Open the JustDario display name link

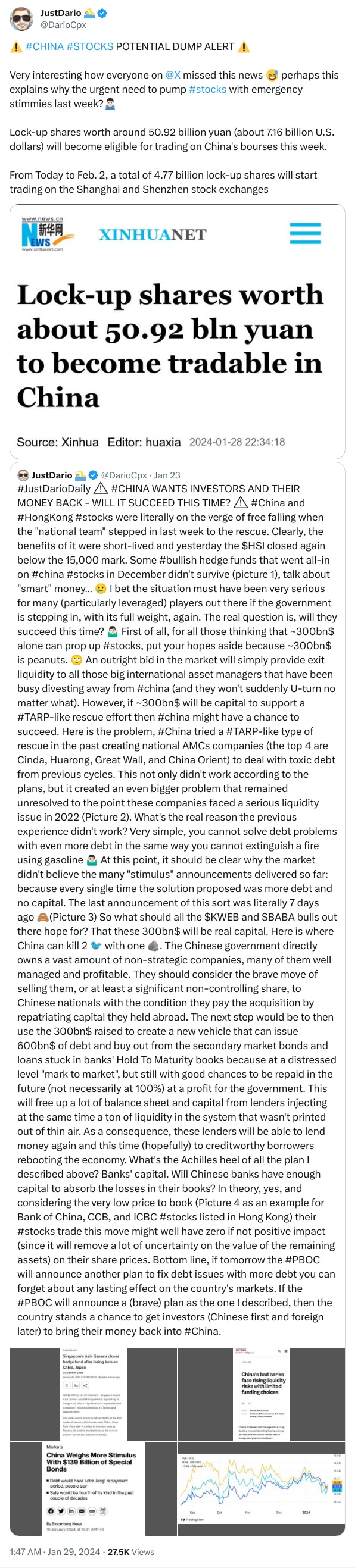tap(60, 12)
